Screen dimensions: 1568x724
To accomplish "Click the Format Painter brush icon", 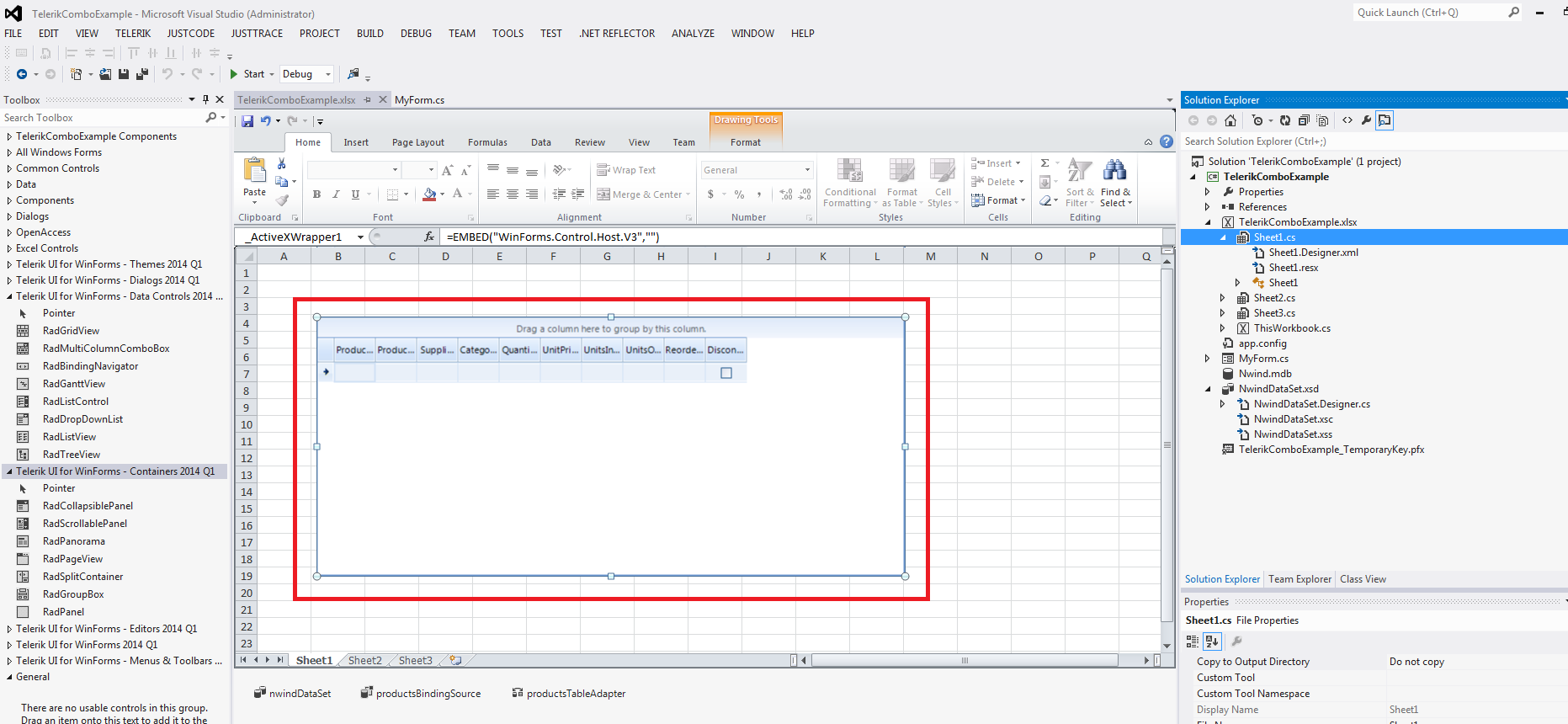I will pyautogui.click(x=282, y=200).
